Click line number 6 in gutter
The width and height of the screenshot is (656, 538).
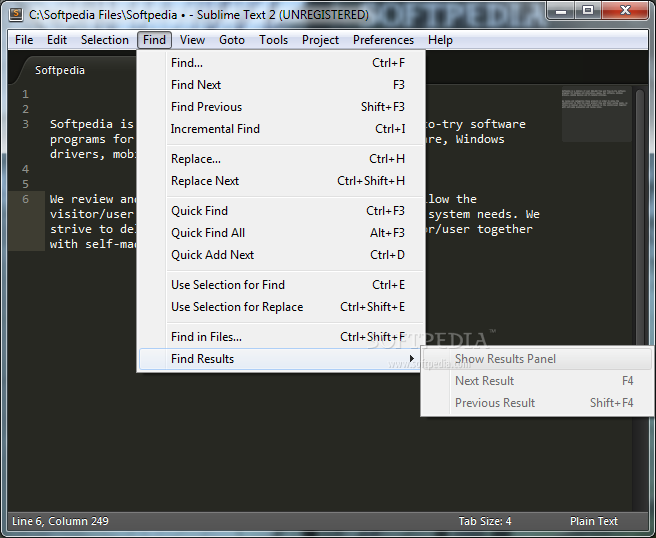pos(26,199)
